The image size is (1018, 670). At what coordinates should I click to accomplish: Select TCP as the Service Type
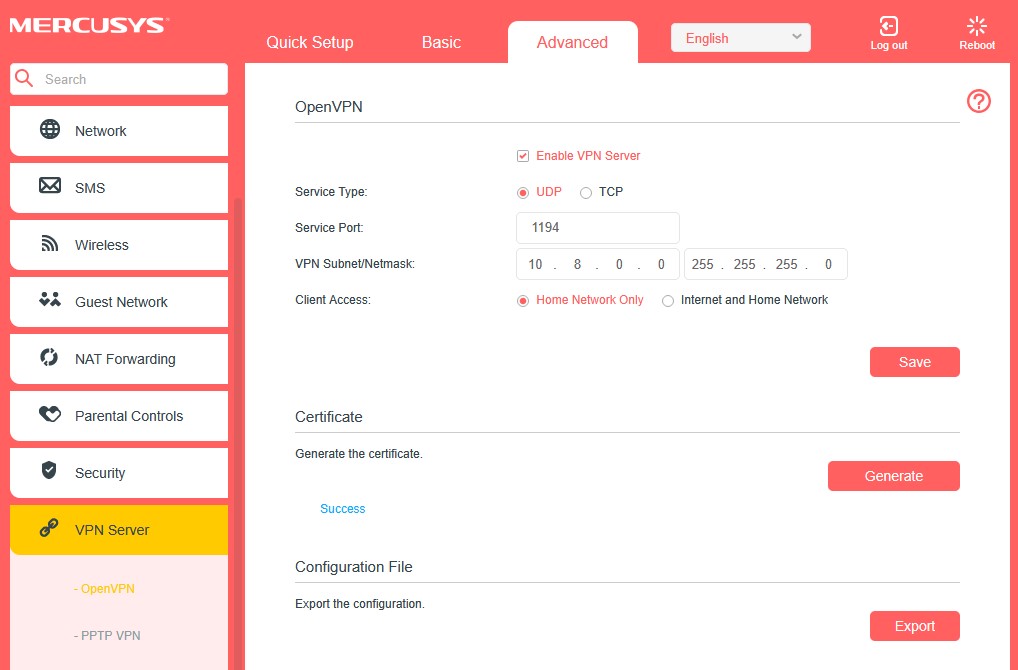(586, 192)
